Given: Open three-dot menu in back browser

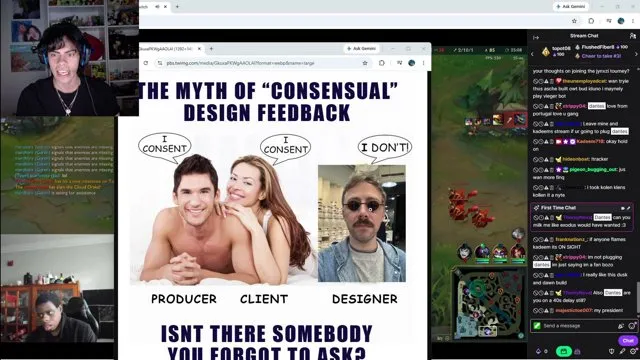Looking at the screenshot, I should [x=633, y=21].
